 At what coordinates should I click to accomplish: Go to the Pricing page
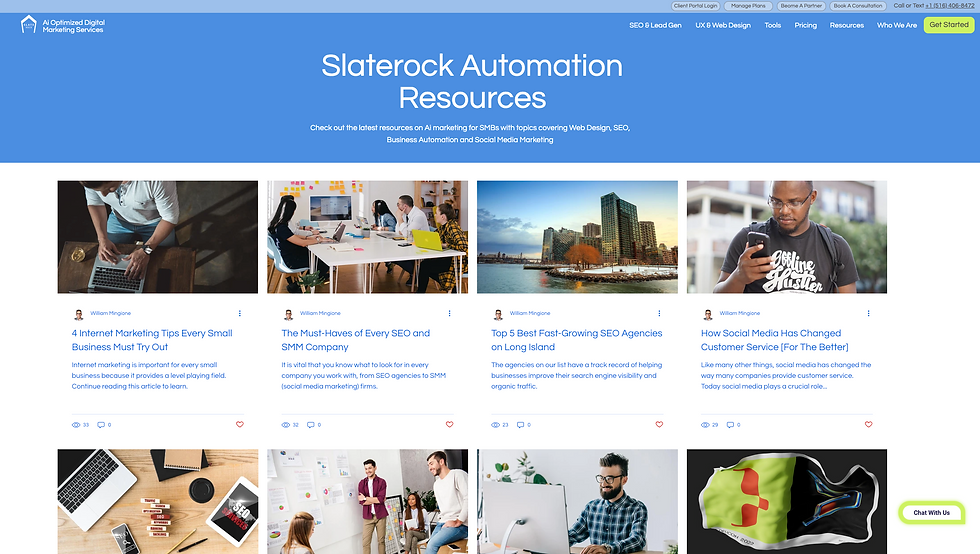(806, 25)
